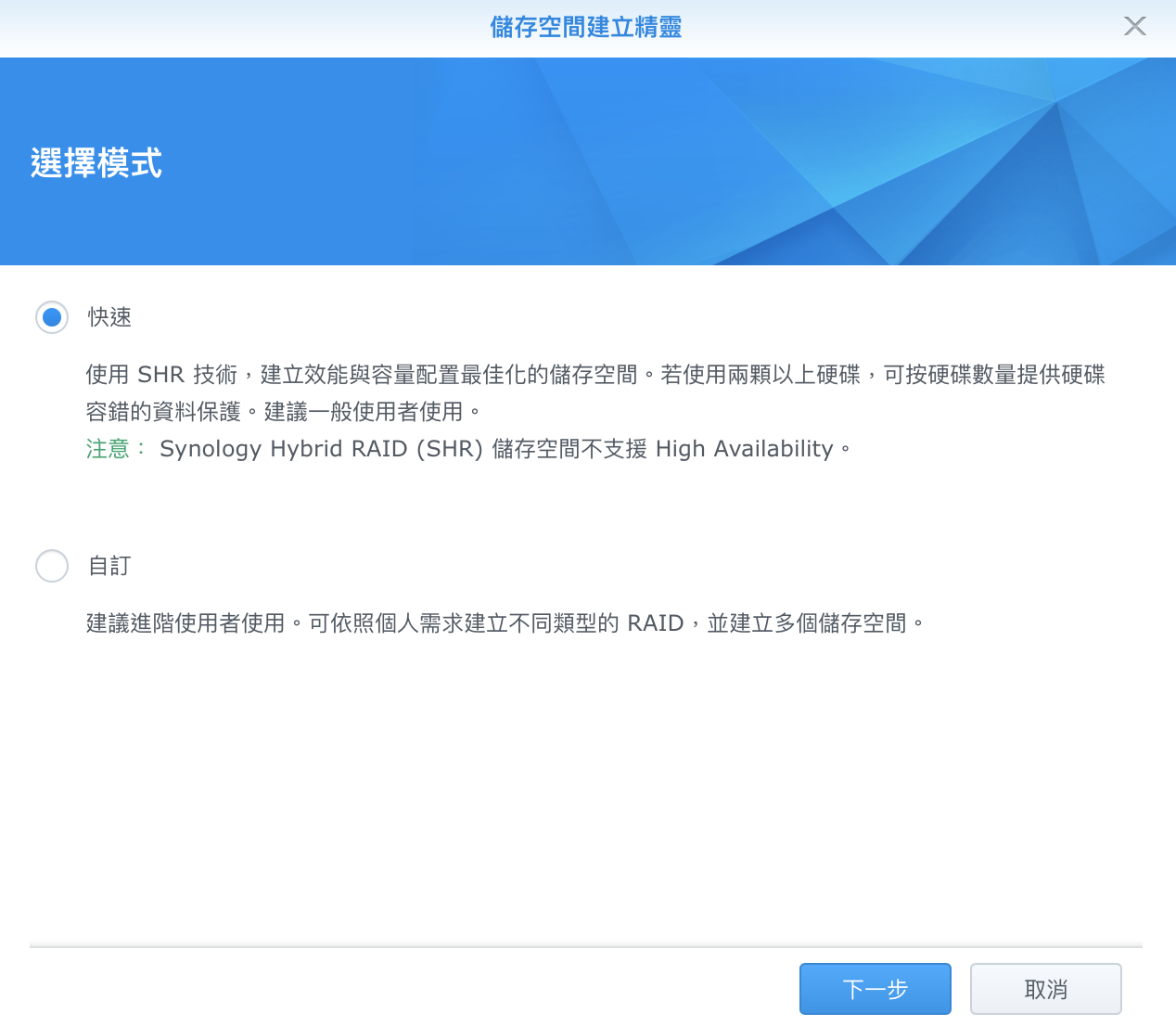Click the 可按硬碟數量提供硬碟 phrase

[x=994, y=375]
